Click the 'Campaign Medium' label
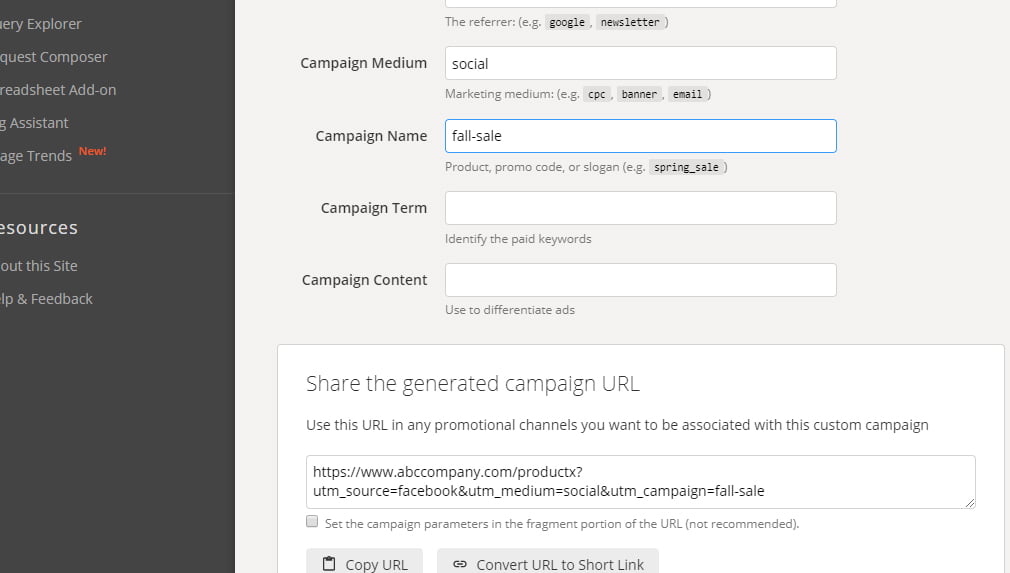1010x573 pixels. [363, 63]
